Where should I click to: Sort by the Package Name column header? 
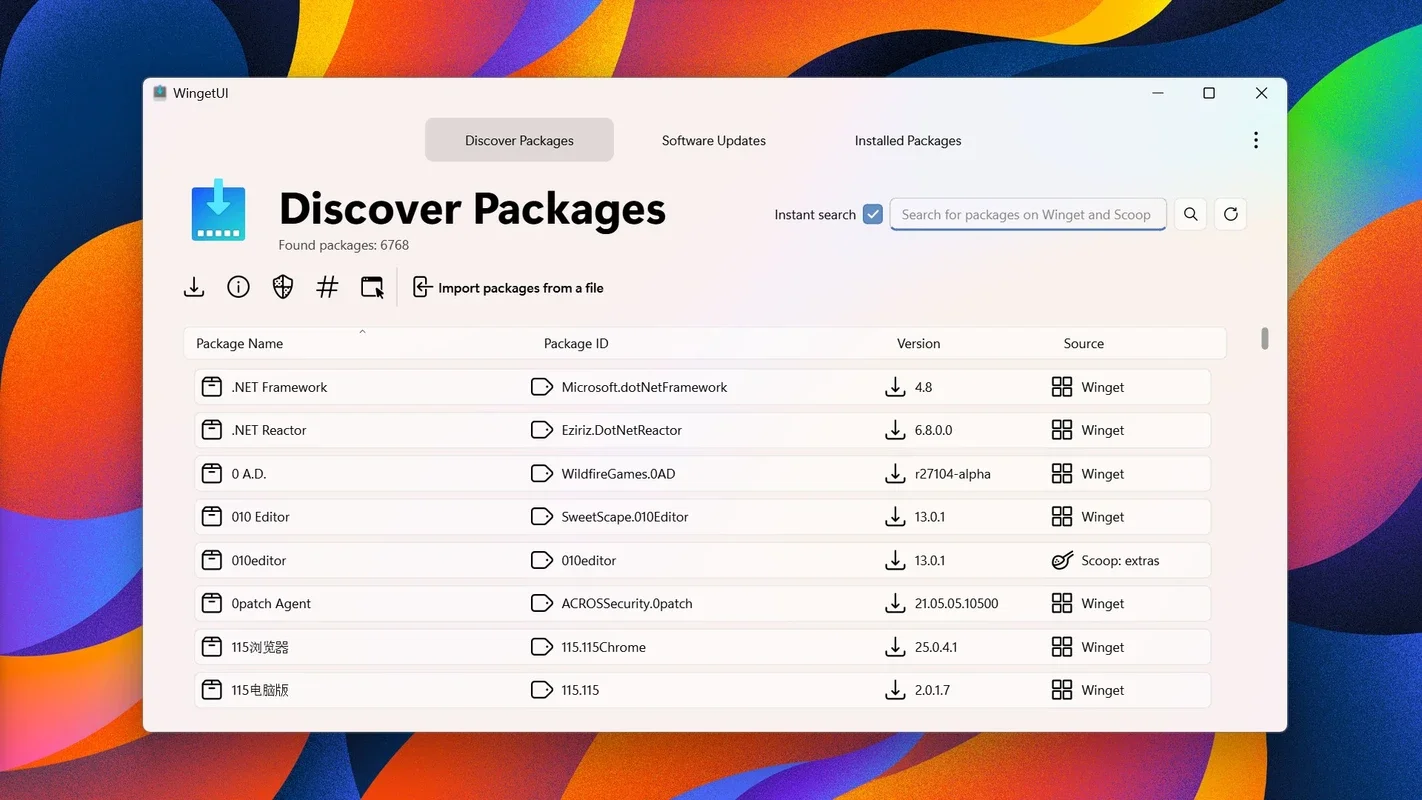(x=239, y=343)
